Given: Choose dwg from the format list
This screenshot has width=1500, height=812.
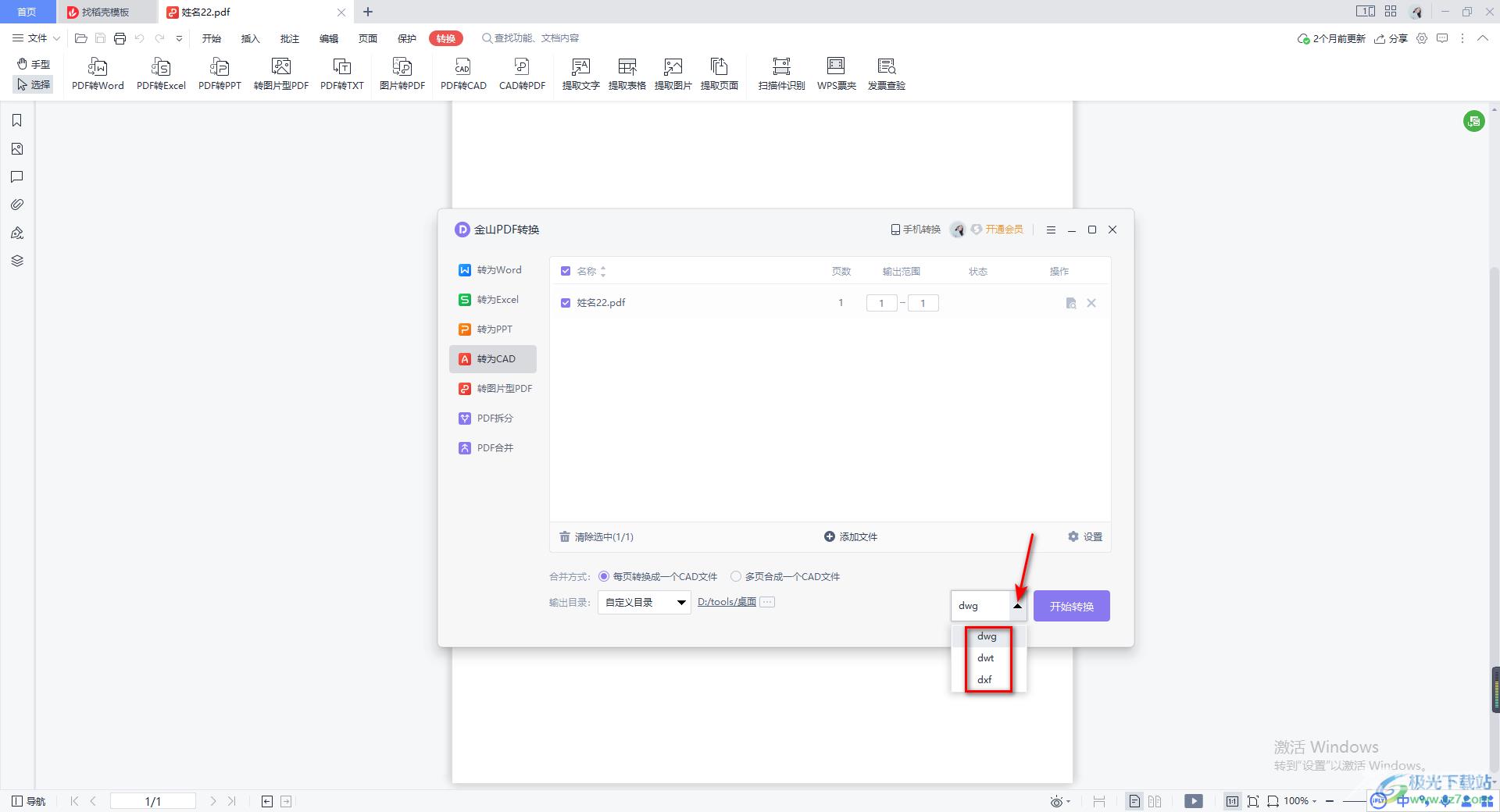Looking at the screenshot, I should point(987,636).
